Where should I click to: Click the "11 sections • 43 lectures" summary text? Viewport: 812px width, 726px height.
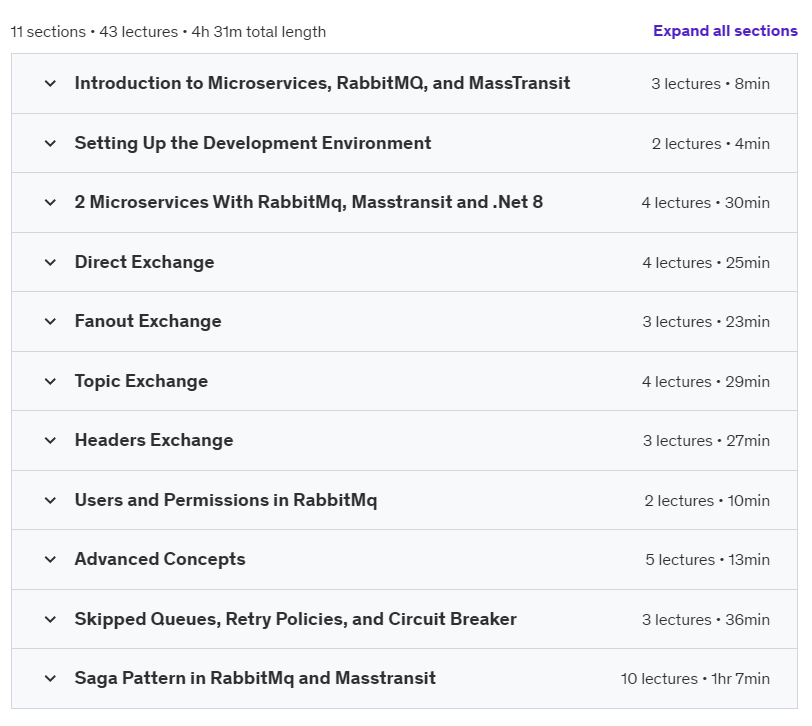tap(94, 32)
